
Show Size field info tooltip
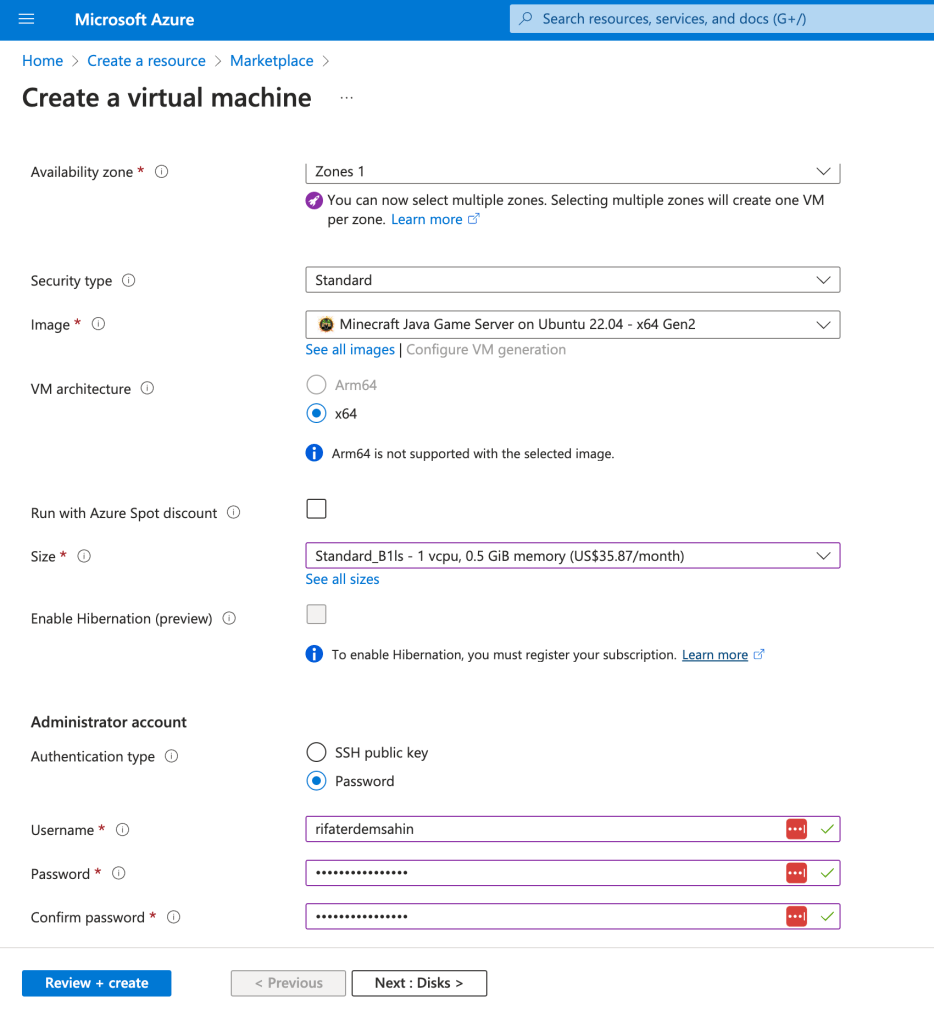pos(84,556)
